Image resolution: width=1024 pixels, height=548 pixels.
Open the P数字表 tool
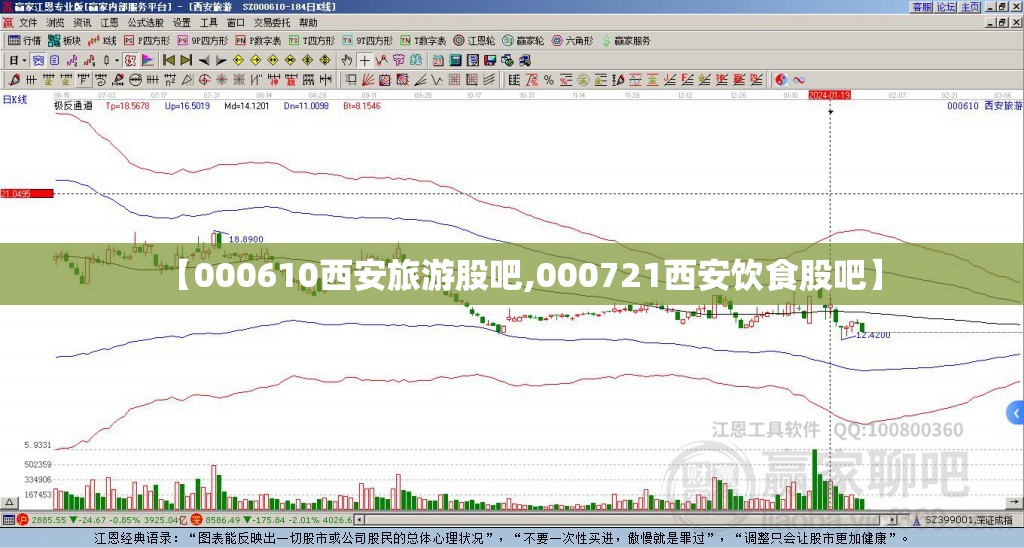259,40
